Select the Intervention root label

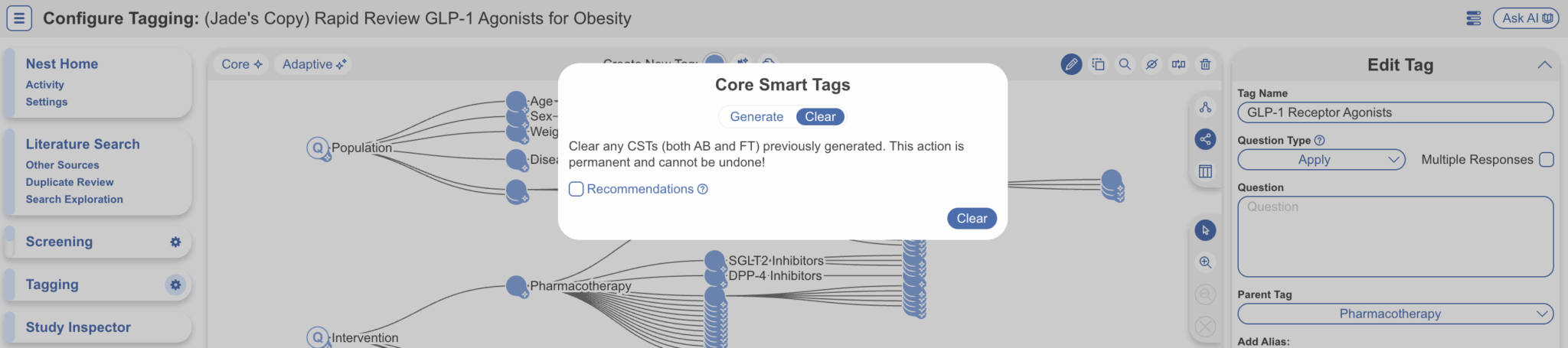click(x=365, y=338)
